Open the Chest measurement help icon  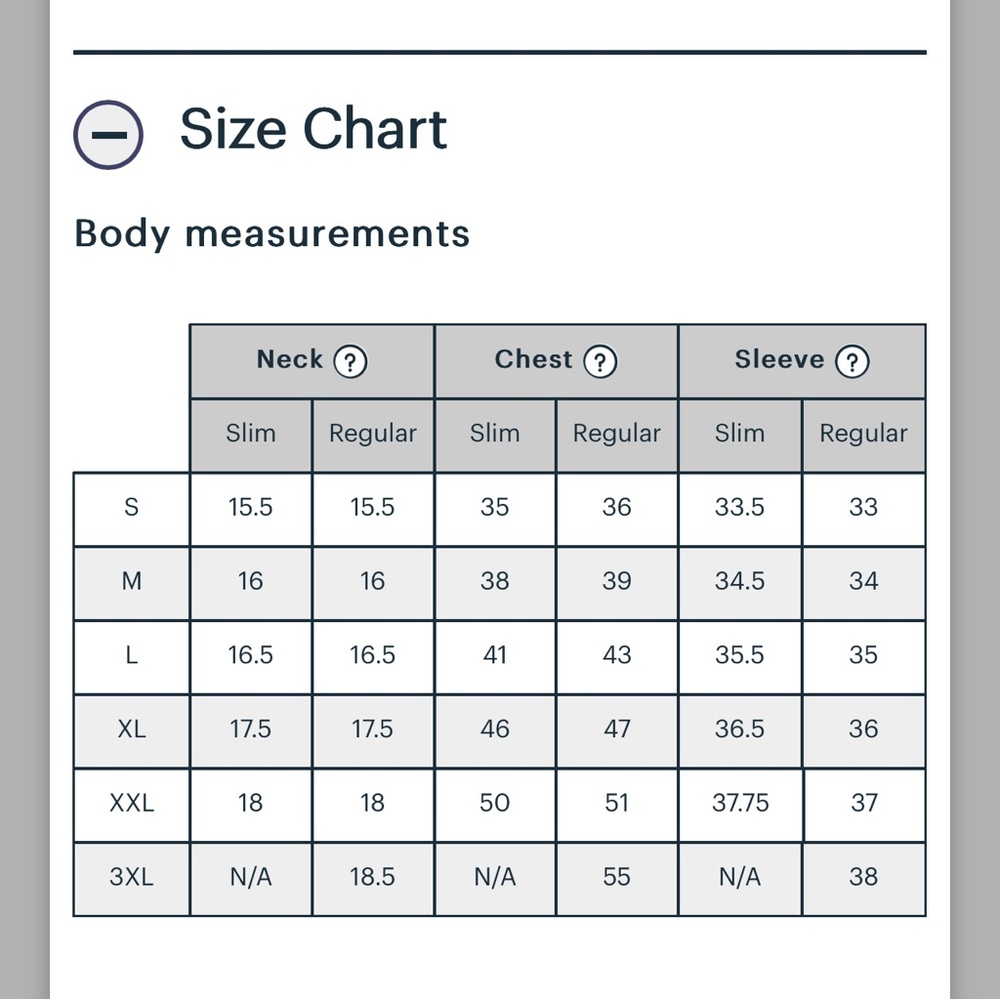(x=600, y=362)
